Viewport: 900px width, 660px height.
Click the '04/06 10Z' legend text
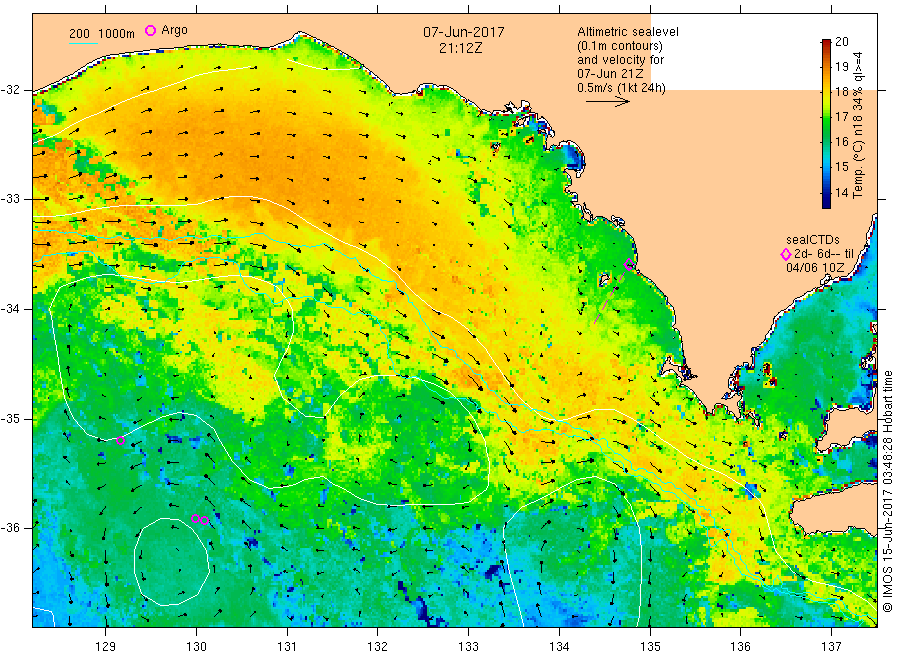coord(815,268)
